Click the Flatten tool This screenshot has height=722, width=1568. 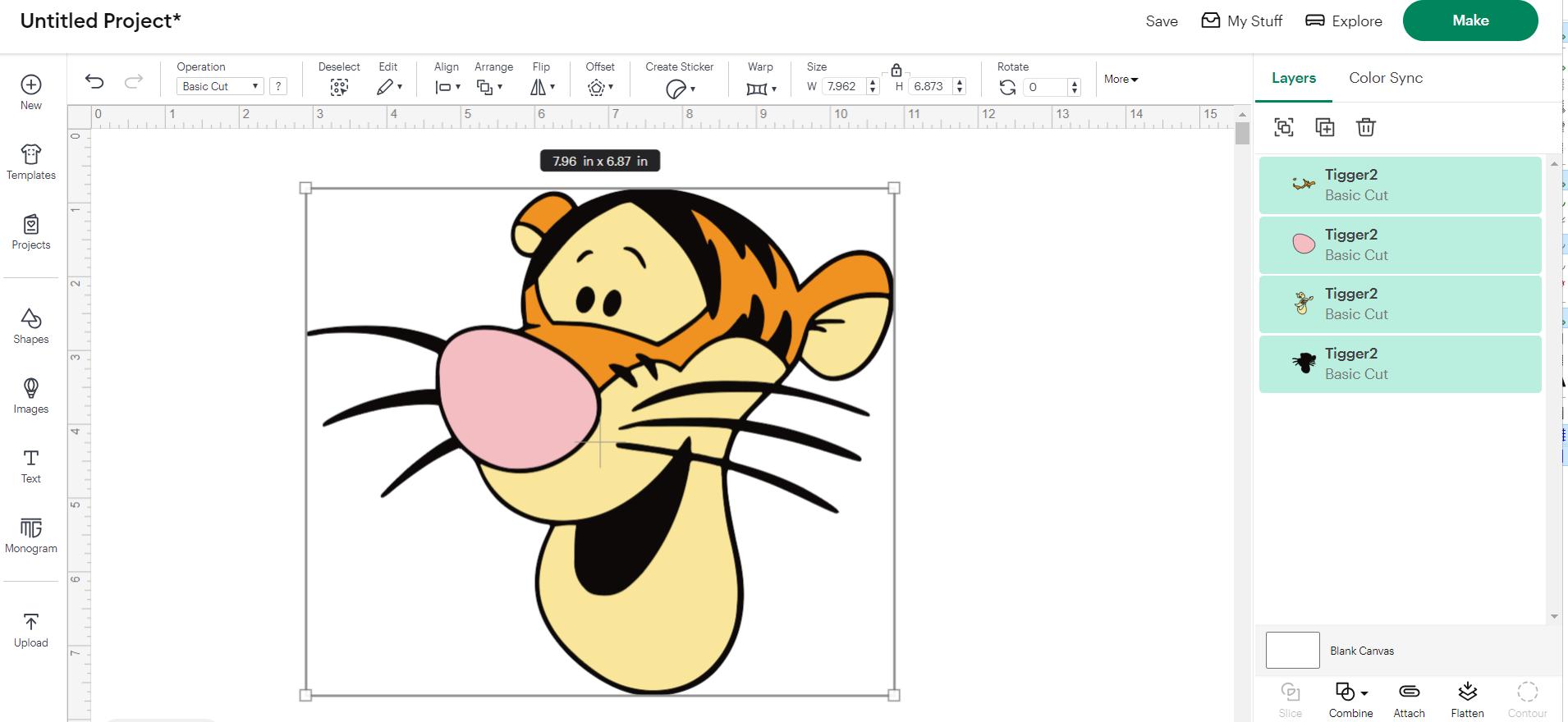1468,699
